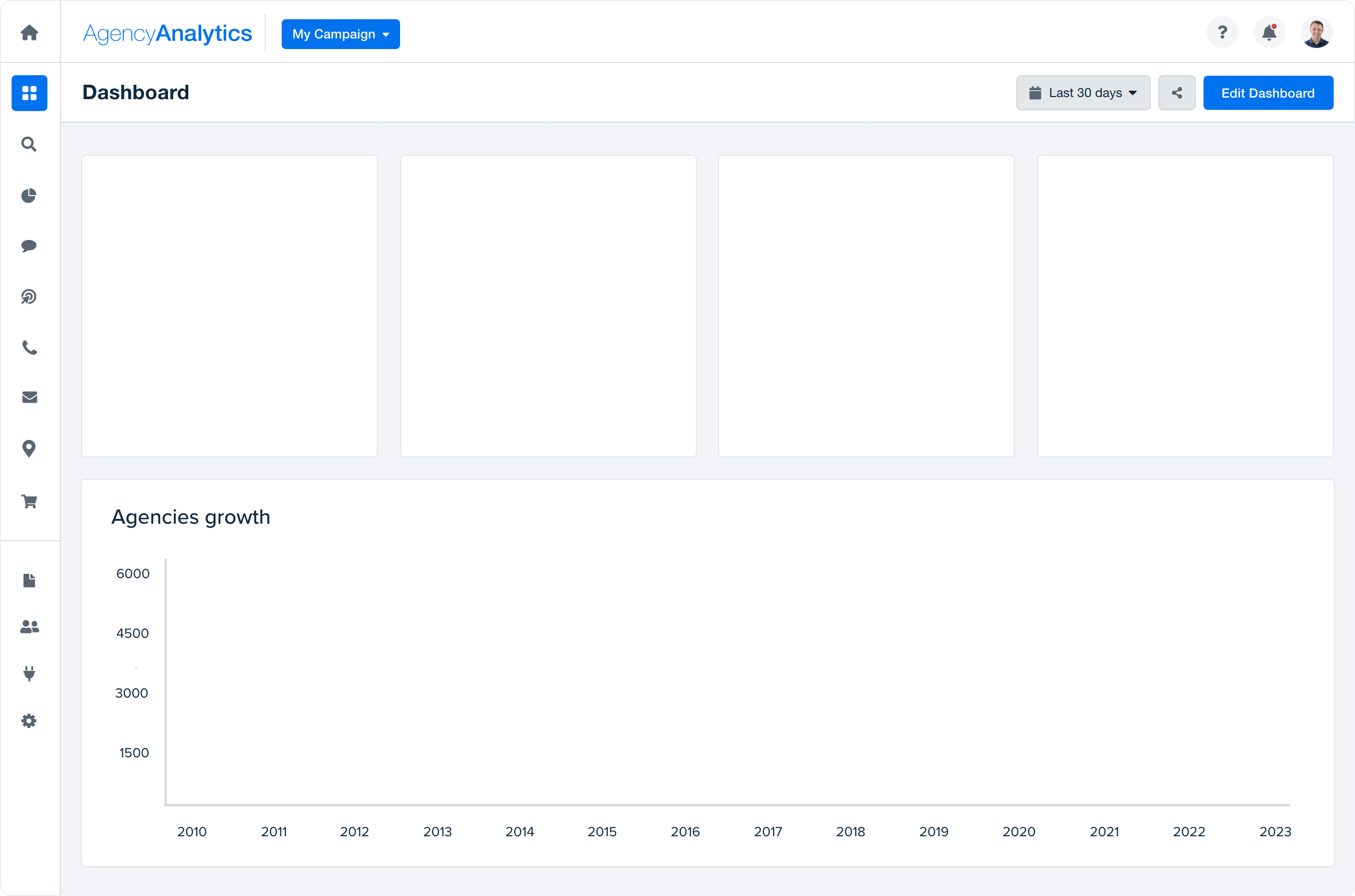The height and width of the screenshot is (896, 1355).
Task: Open the search icon in sidebar
Action: [x=29, y=144]
